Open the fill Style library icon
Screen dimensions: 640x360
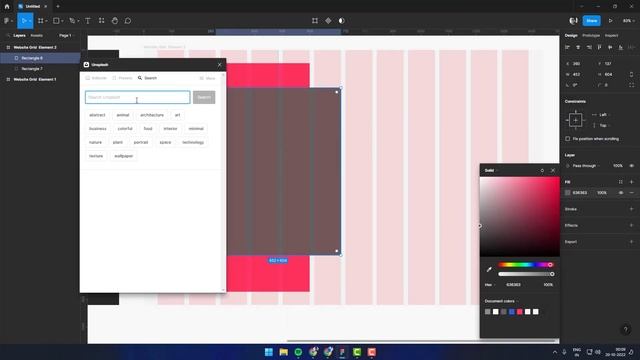coord(620,182)
